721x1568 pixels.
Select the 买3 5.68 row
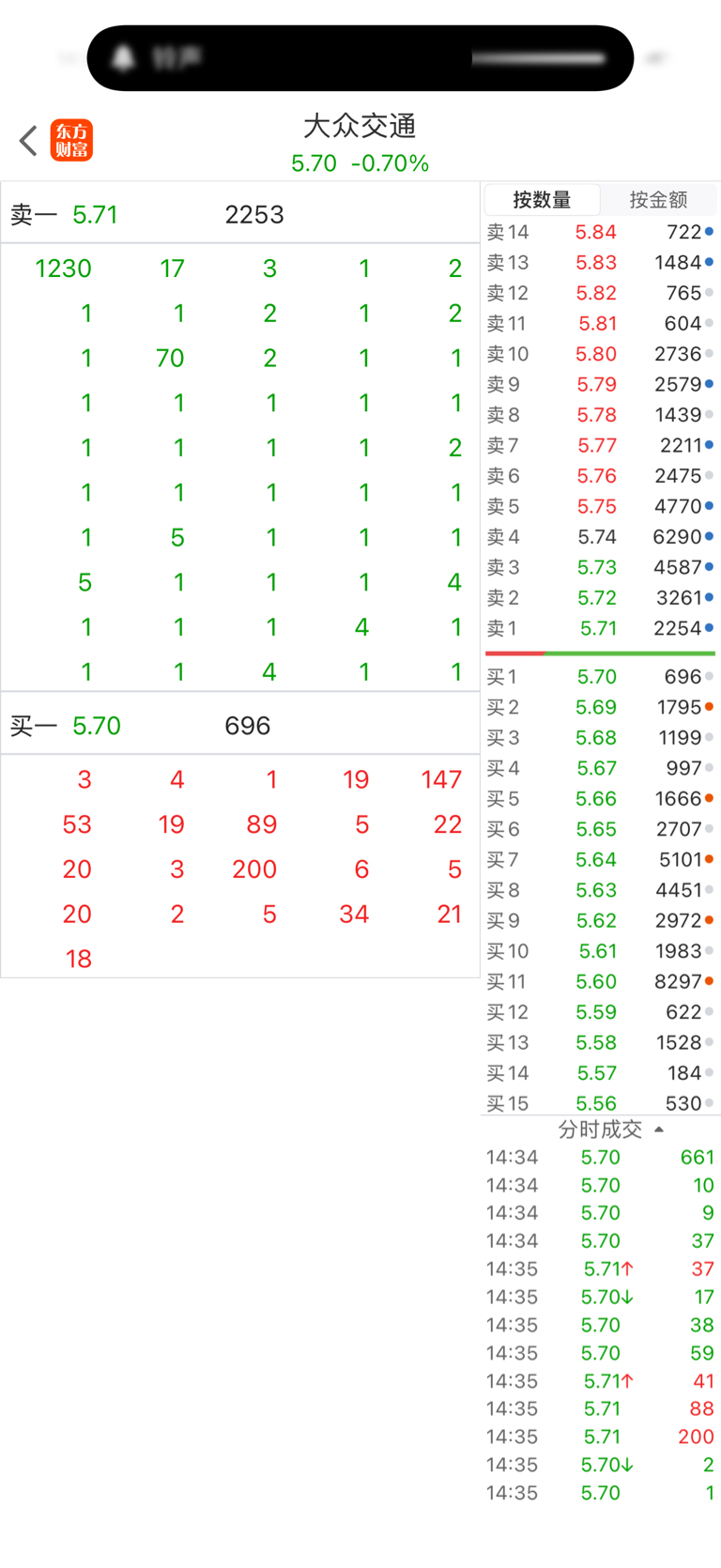600,738
